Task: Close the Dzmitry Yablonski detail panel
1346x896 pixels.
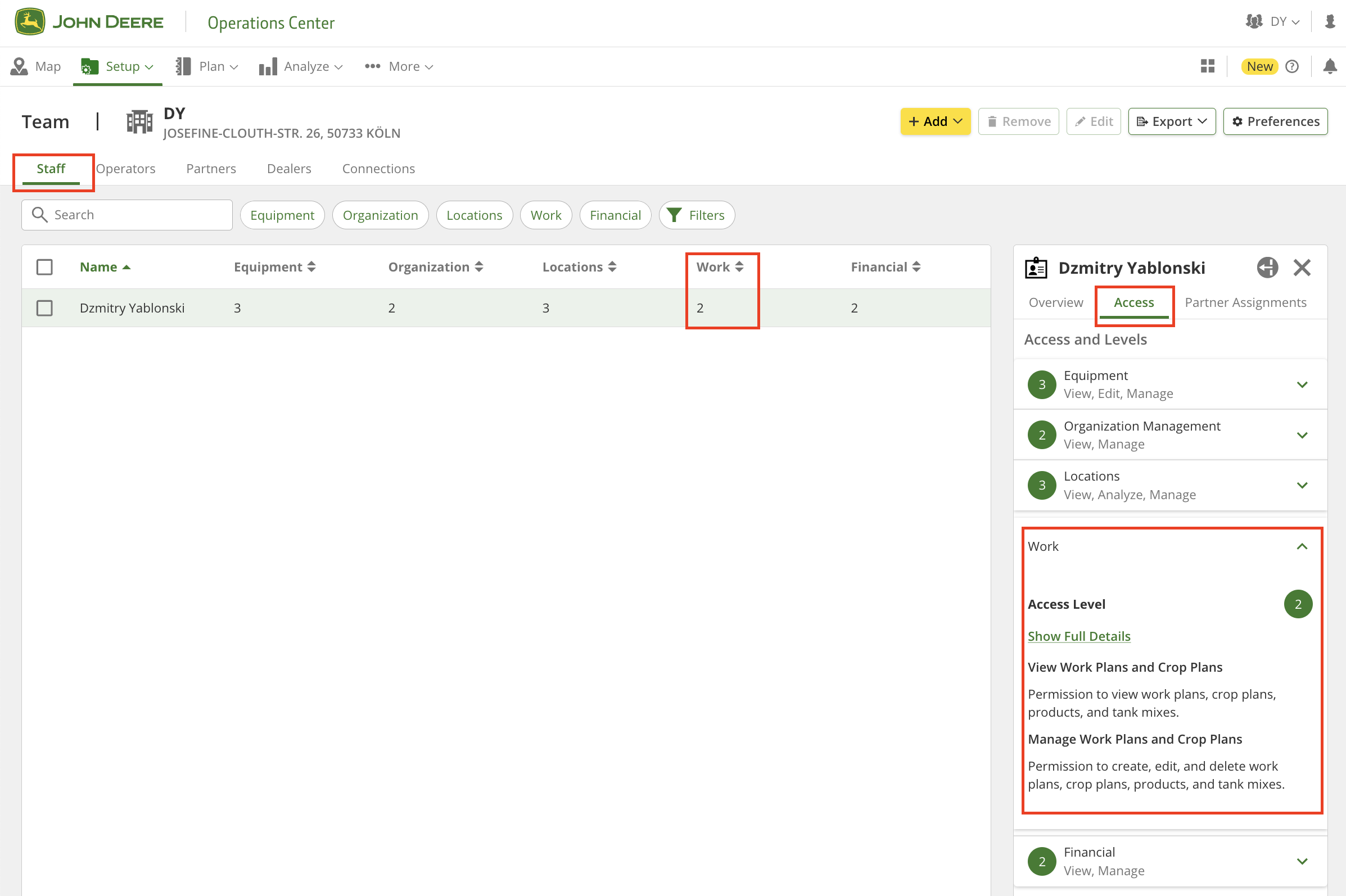Action: [1302, 268]
